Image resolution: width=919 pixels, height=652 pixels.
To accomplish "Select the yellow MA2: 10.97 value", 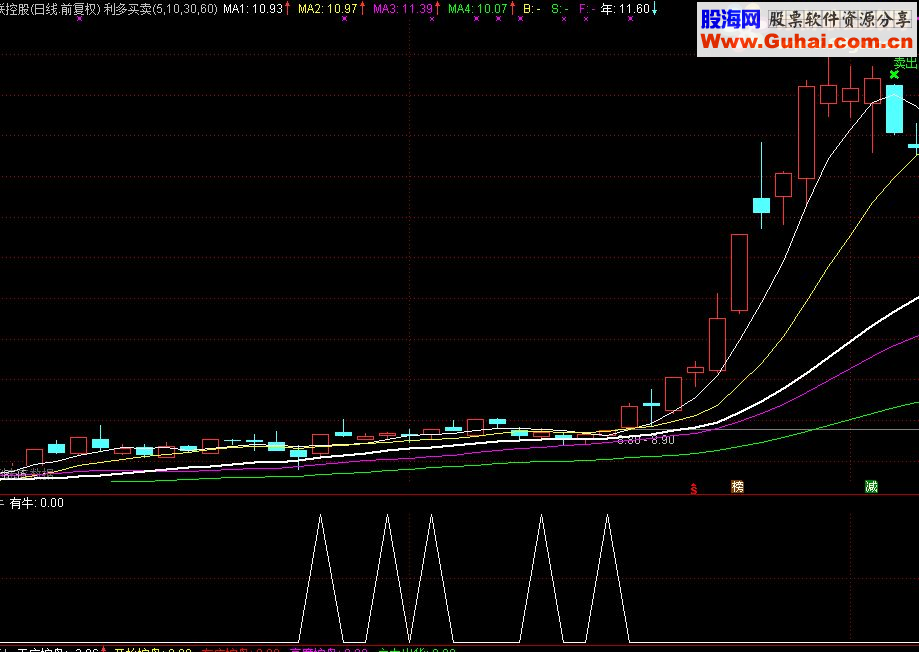I will (x=328, y=9).
